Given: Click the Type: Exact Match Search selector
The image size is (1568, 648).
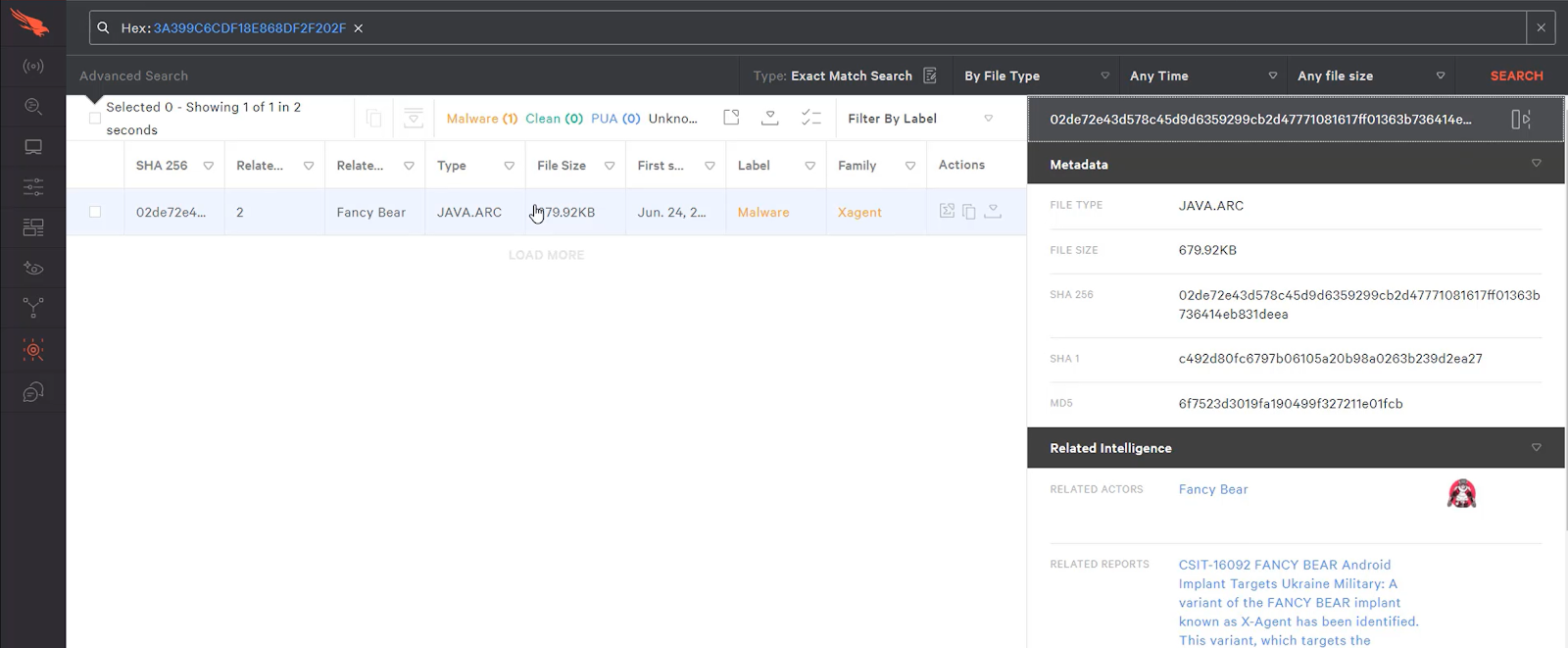Looking at the screenshot, I should [x=845, y=75].
